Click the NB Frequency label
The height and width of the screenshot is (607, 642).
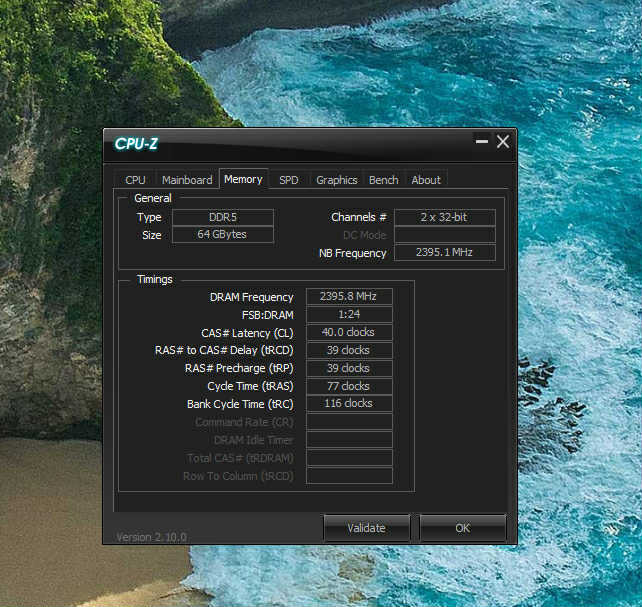(x=353, y=253)
